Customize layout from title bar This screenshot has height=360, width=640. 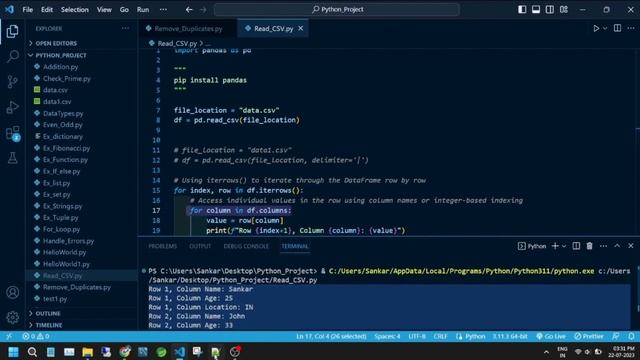pos(564,9)
